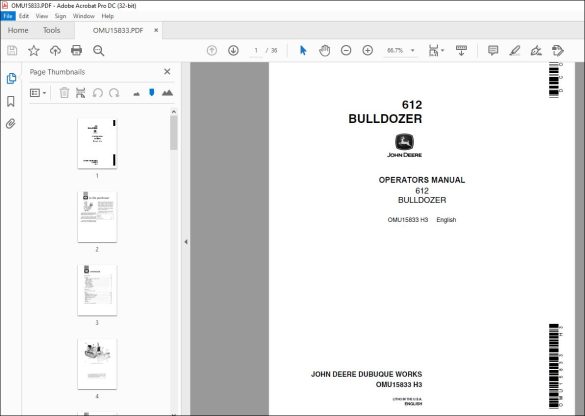The image size is (585, 416).
Task: Click thumbnails scrollbar up arrow
Action: [173, 112]
